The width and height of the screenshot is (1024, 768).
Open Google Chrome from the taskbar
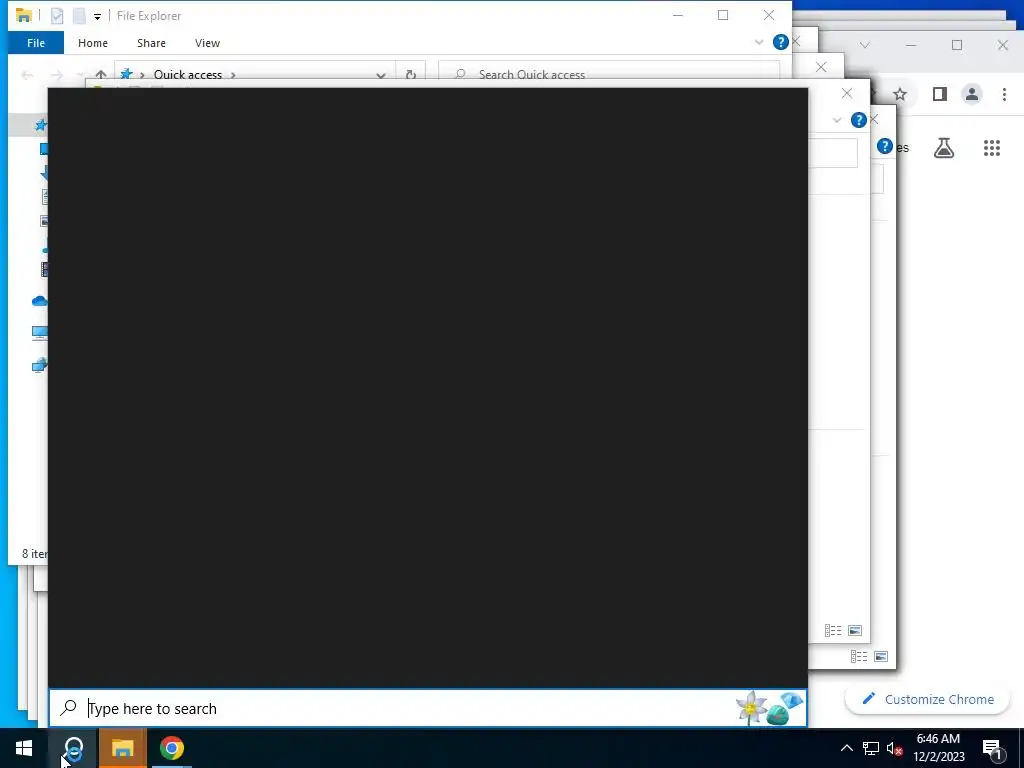pos(172,748)
